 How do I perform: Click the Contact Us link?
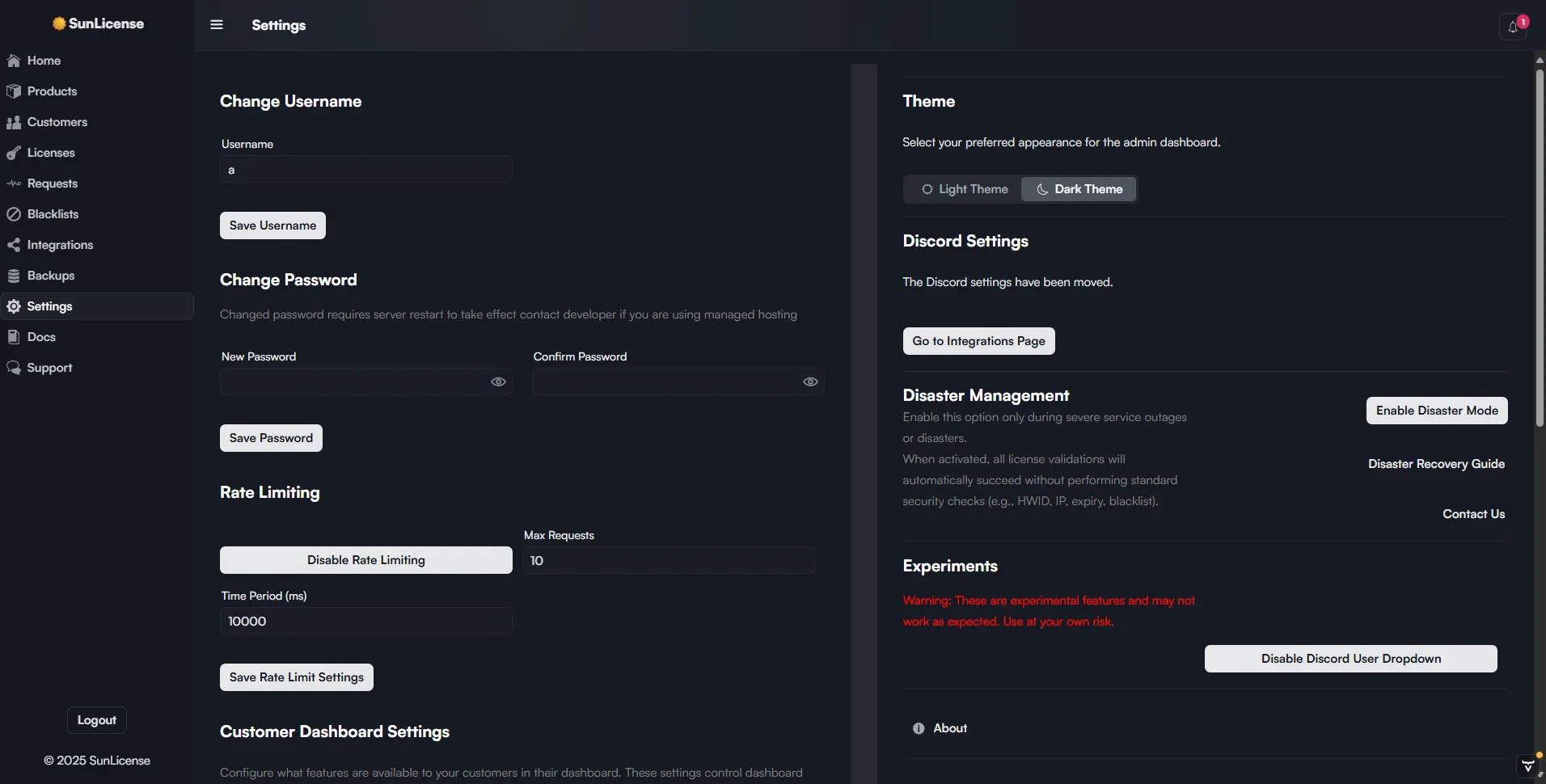(1473, 514)
